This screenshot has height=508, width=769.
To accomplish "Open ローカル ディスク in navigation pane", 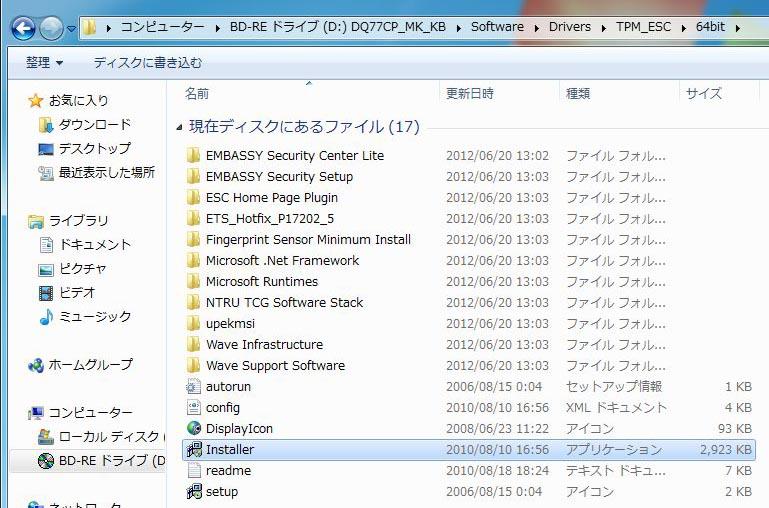I will (x=102, y=436).
